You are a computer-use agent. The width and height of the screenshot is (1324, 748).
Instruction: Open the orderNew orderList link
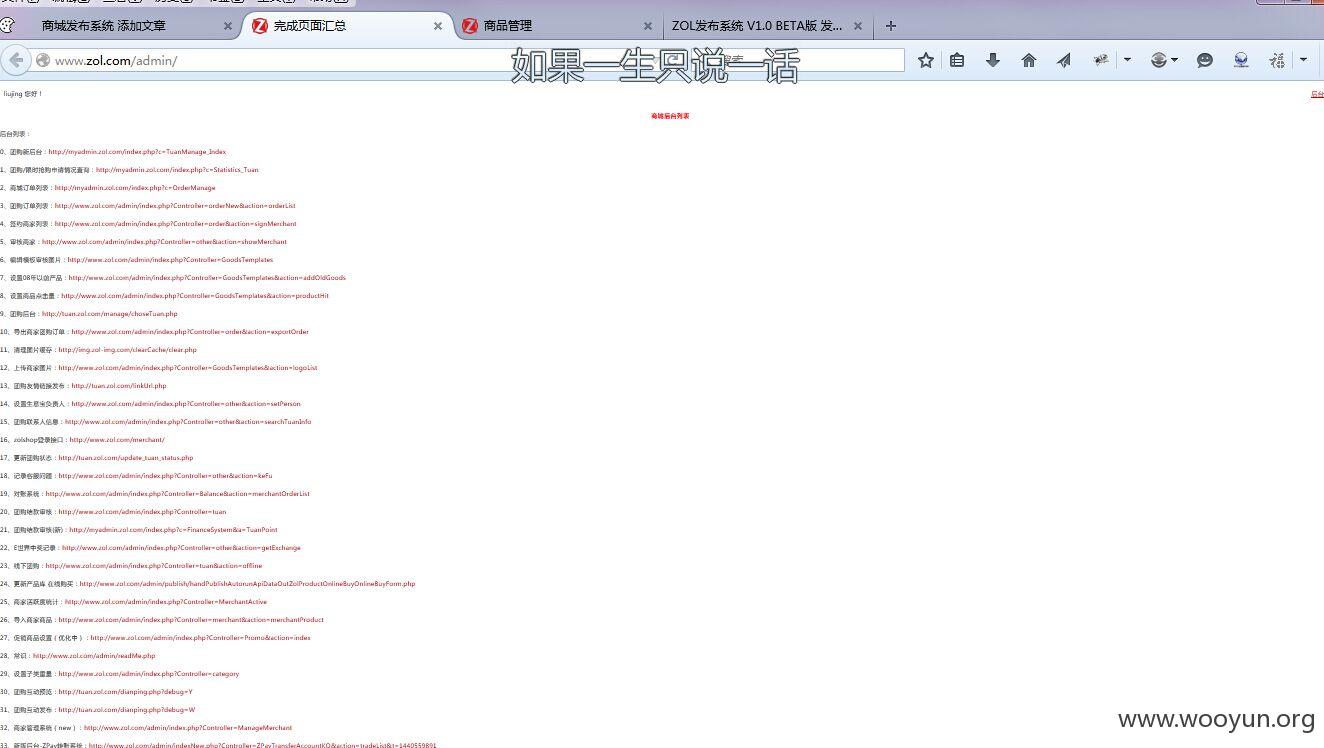point(175,206)
